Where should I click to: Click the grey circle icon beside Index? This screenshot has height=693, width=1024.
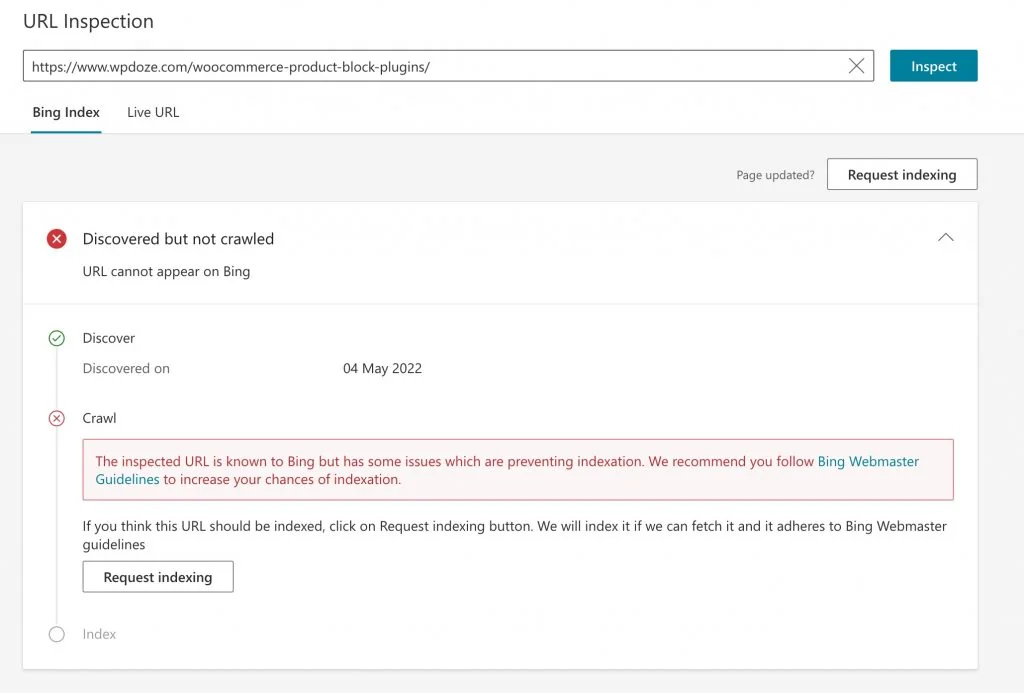(x=57, y=634)
